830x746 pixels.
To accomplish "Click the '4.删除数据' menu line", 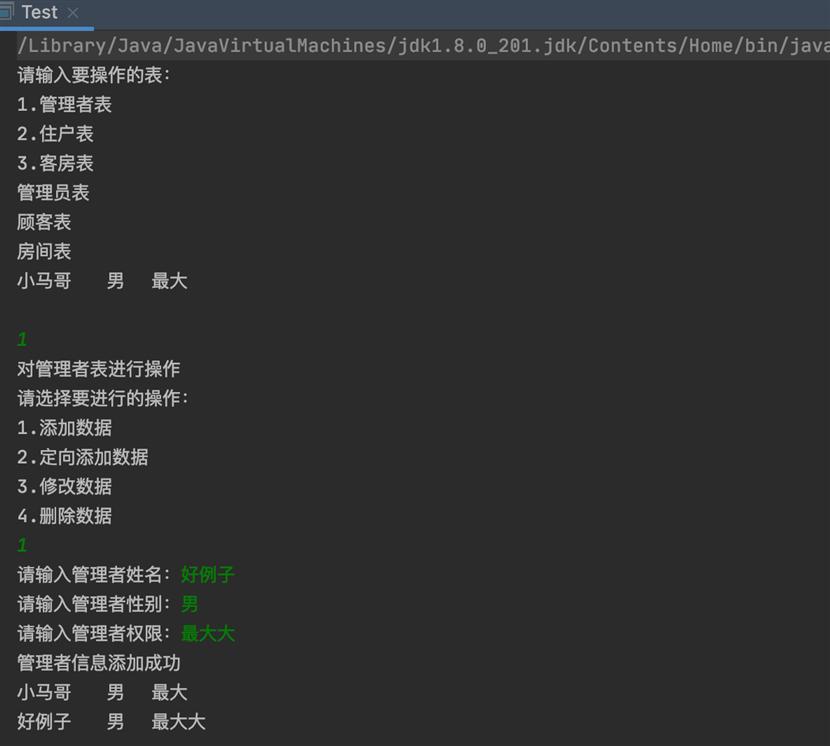I will (64, 516).
